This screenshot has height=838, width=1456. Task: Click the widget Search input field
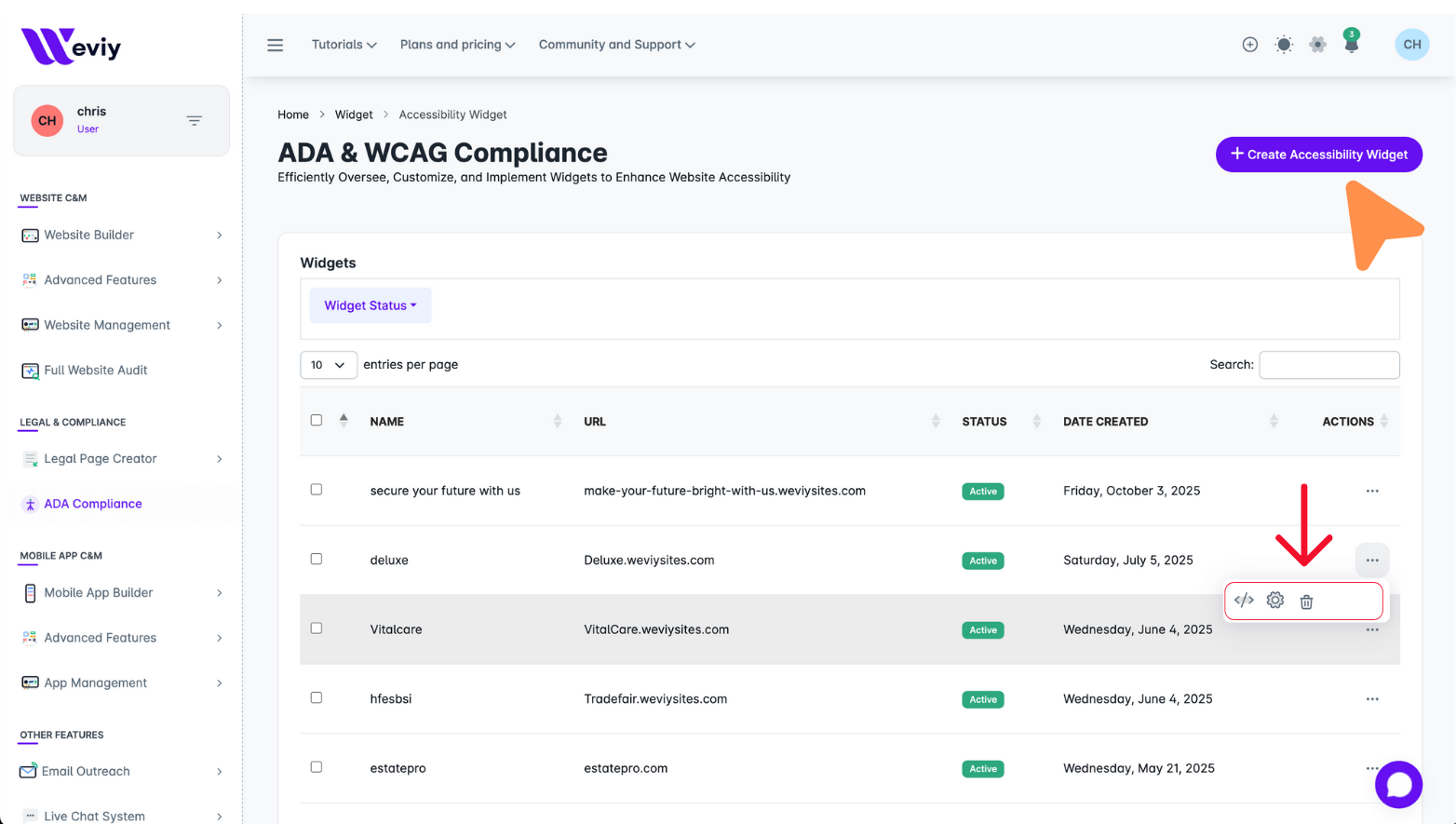1328,365
